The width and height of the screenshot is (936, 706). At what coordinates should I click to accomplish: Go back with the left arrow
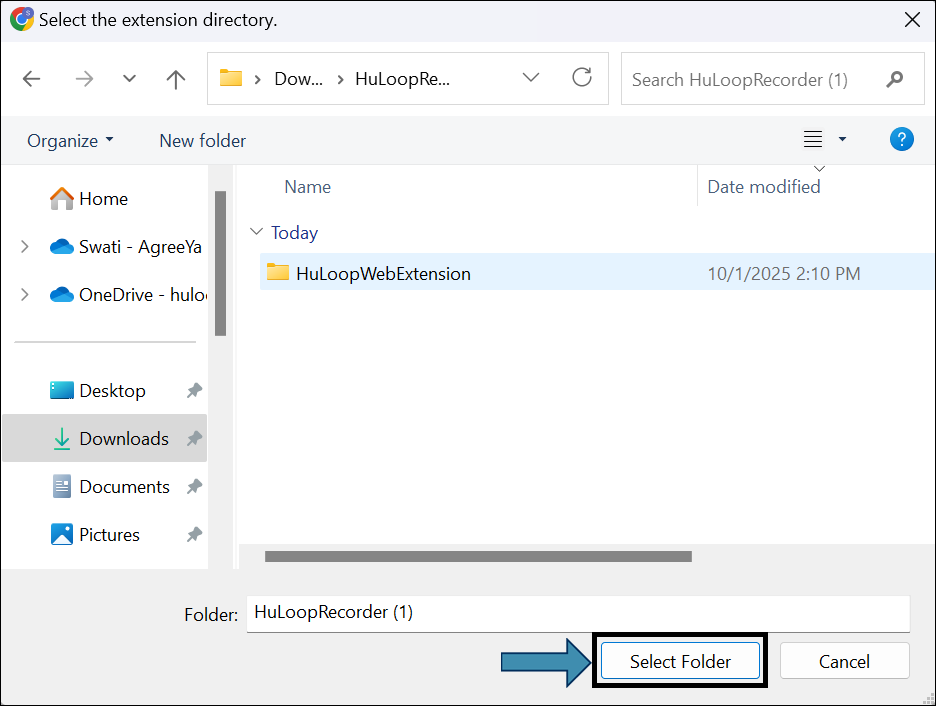point(31,79)
